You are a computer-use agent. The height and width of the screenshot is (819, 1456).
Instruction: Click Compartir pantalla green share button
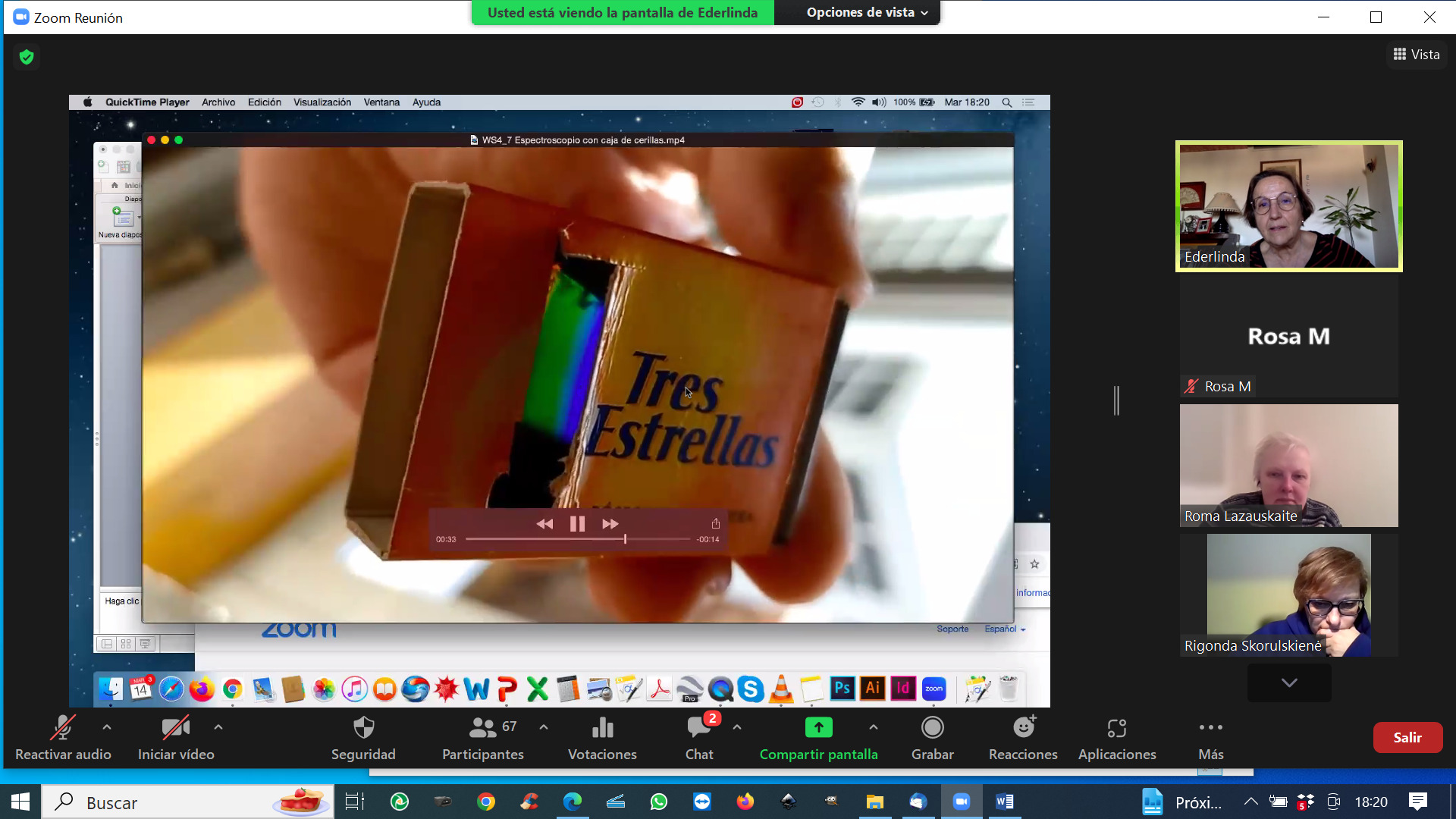(x=819, y=737)
